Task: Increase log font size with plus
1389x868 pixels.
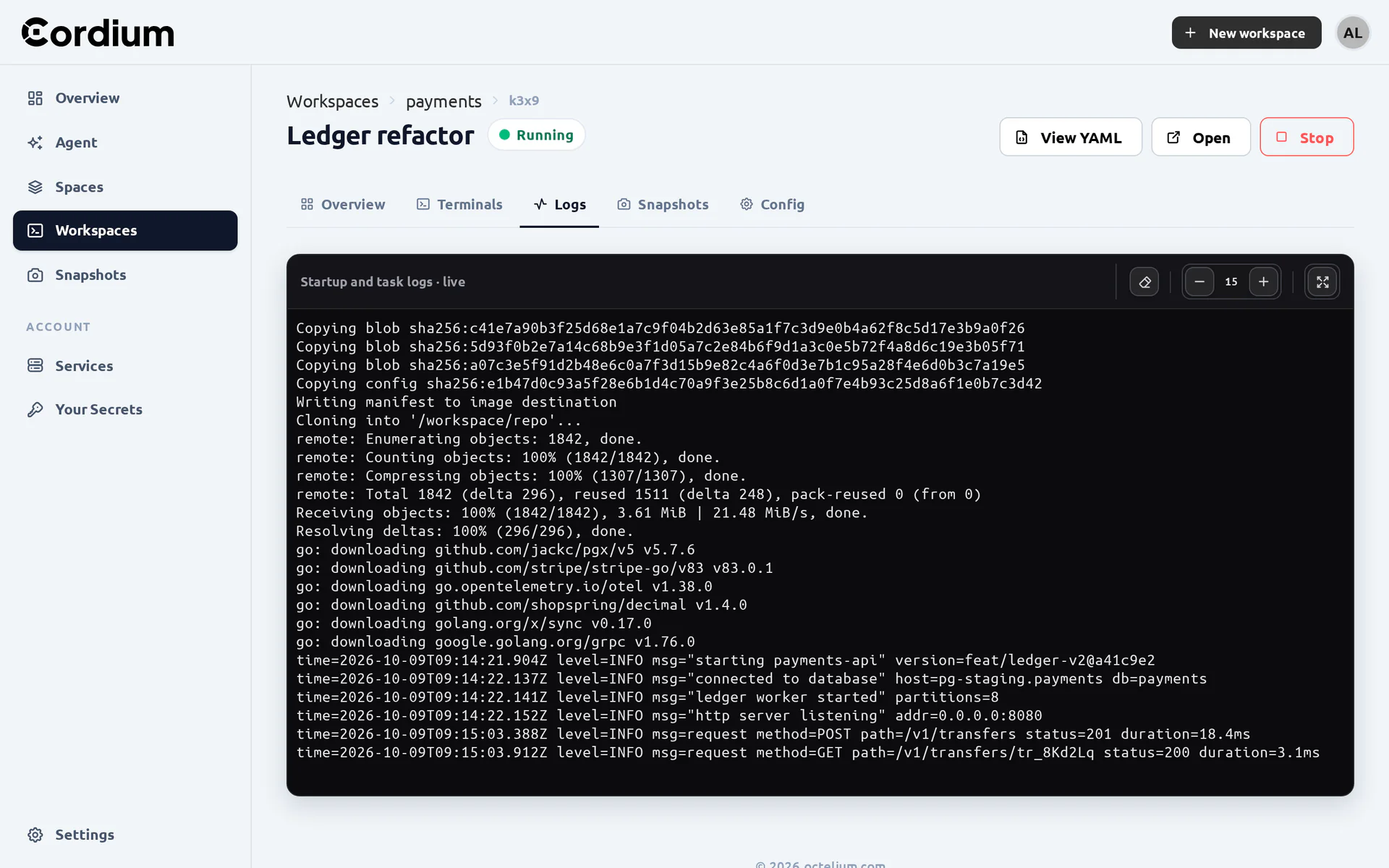Action: click(1264, 282)
